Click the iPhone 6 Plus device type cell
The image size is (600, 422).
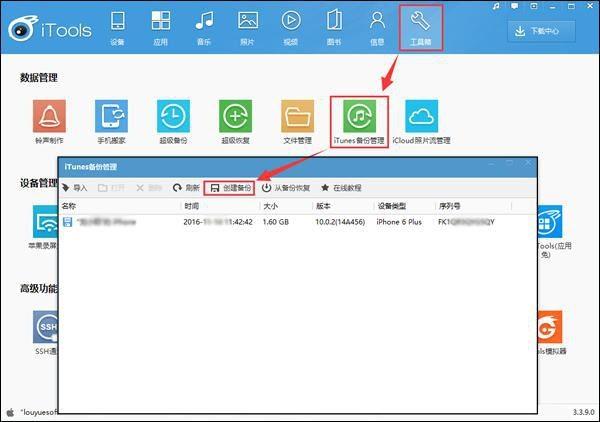[x=399, y=222]
